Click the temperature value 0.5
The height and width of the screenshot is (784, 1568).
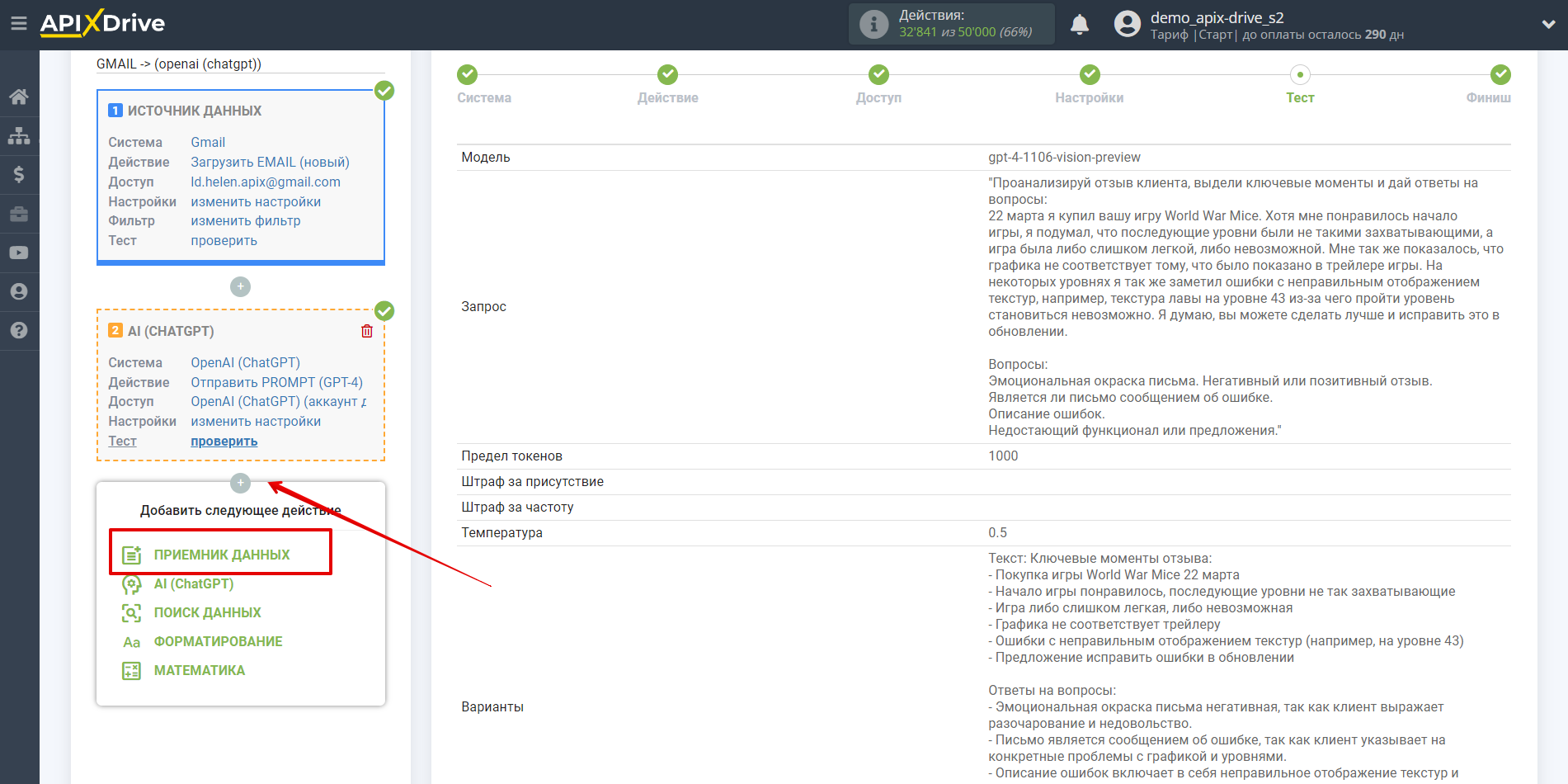point(997,532)
